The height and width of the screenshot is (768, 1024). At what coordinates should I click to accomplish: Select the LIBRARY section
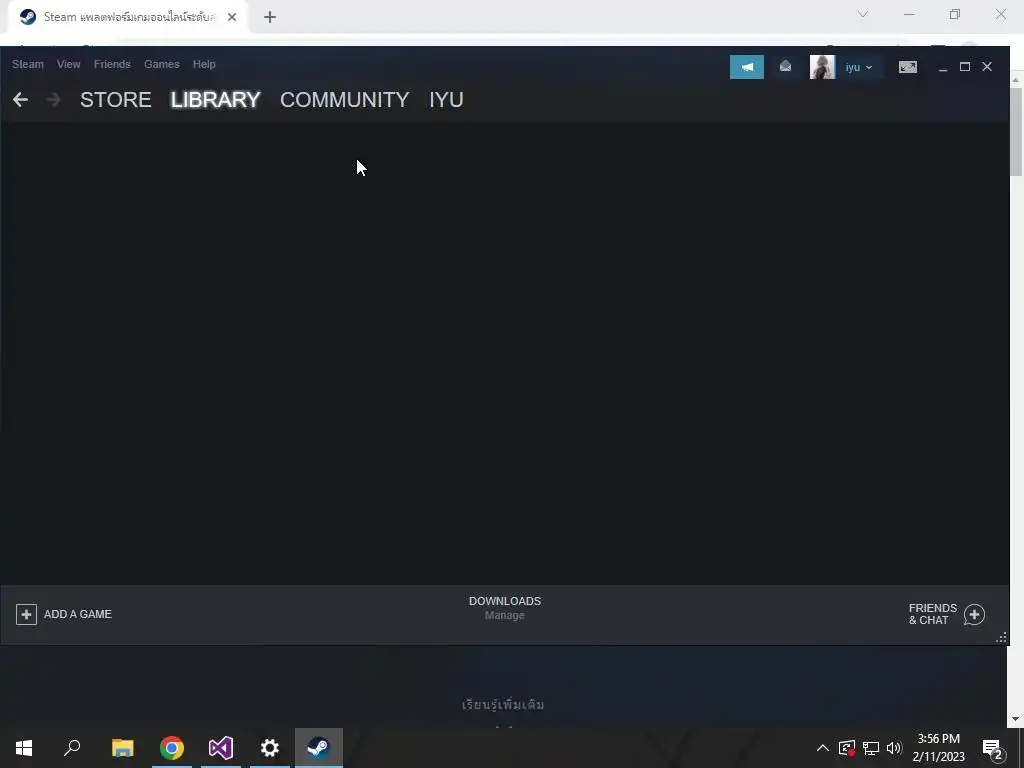tap(216, 99)
